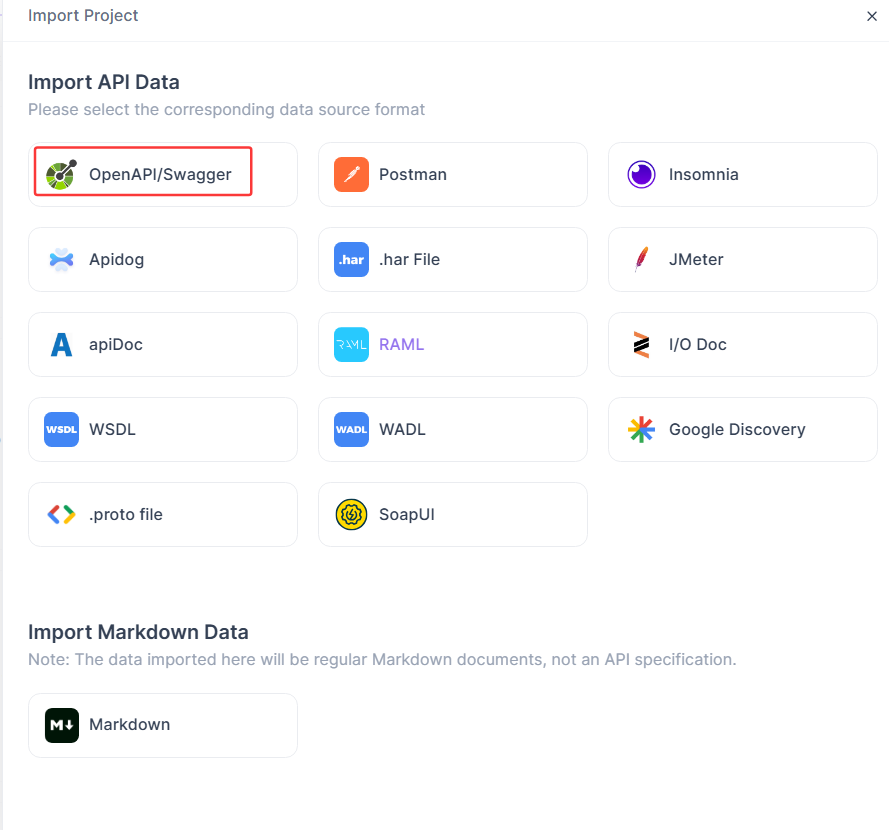
Task: Import a Markdown document
Action: point(163,725)
